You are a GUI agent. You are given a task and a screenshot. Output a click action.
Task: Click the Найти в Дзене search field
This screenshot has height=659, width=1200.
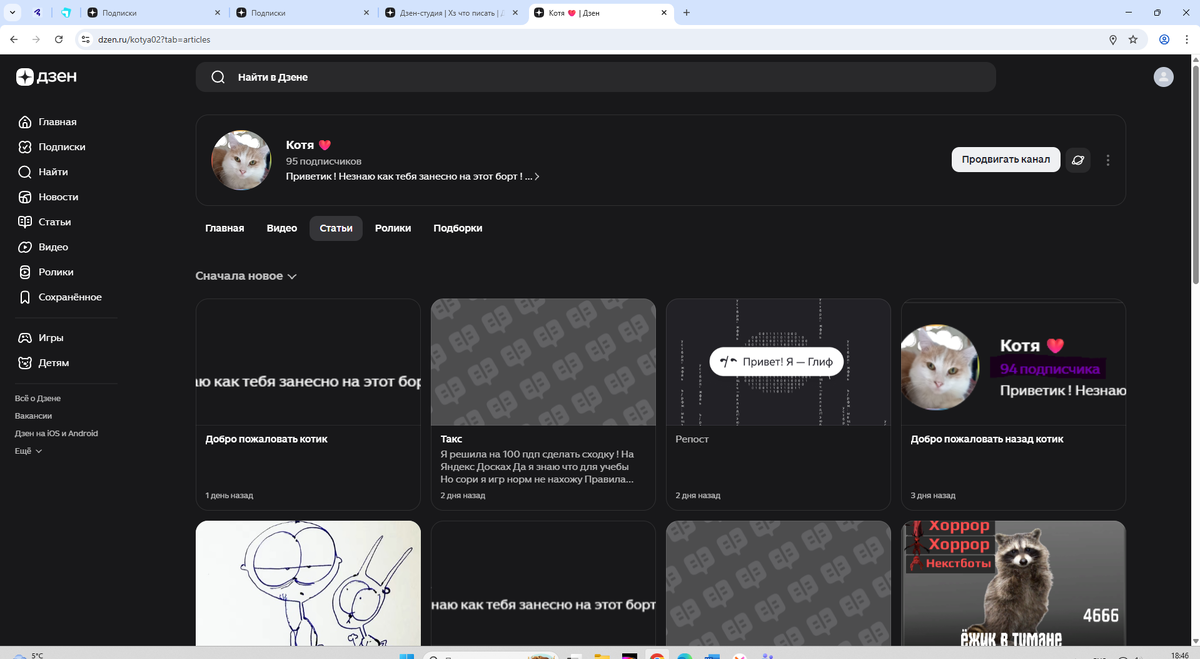click(596, 77)
